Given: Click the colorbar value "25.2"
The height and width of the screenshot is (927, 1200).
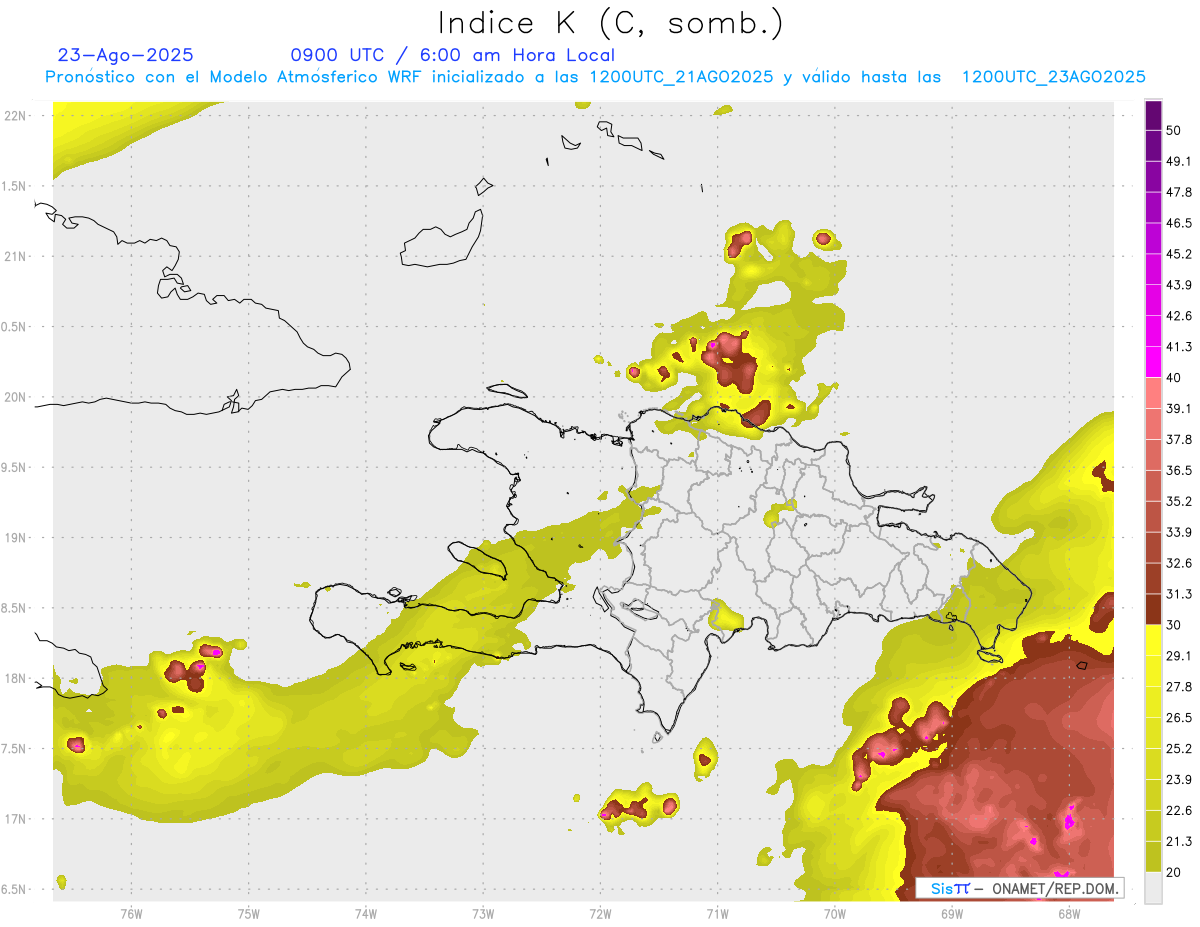Looking at the screenshot, I should click(1179, 750).
